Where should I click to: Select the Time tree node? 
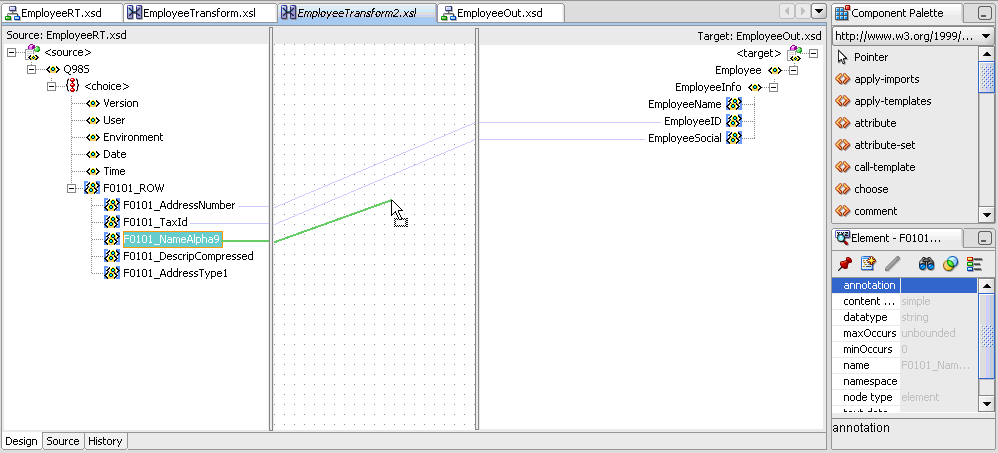[115, 171]
